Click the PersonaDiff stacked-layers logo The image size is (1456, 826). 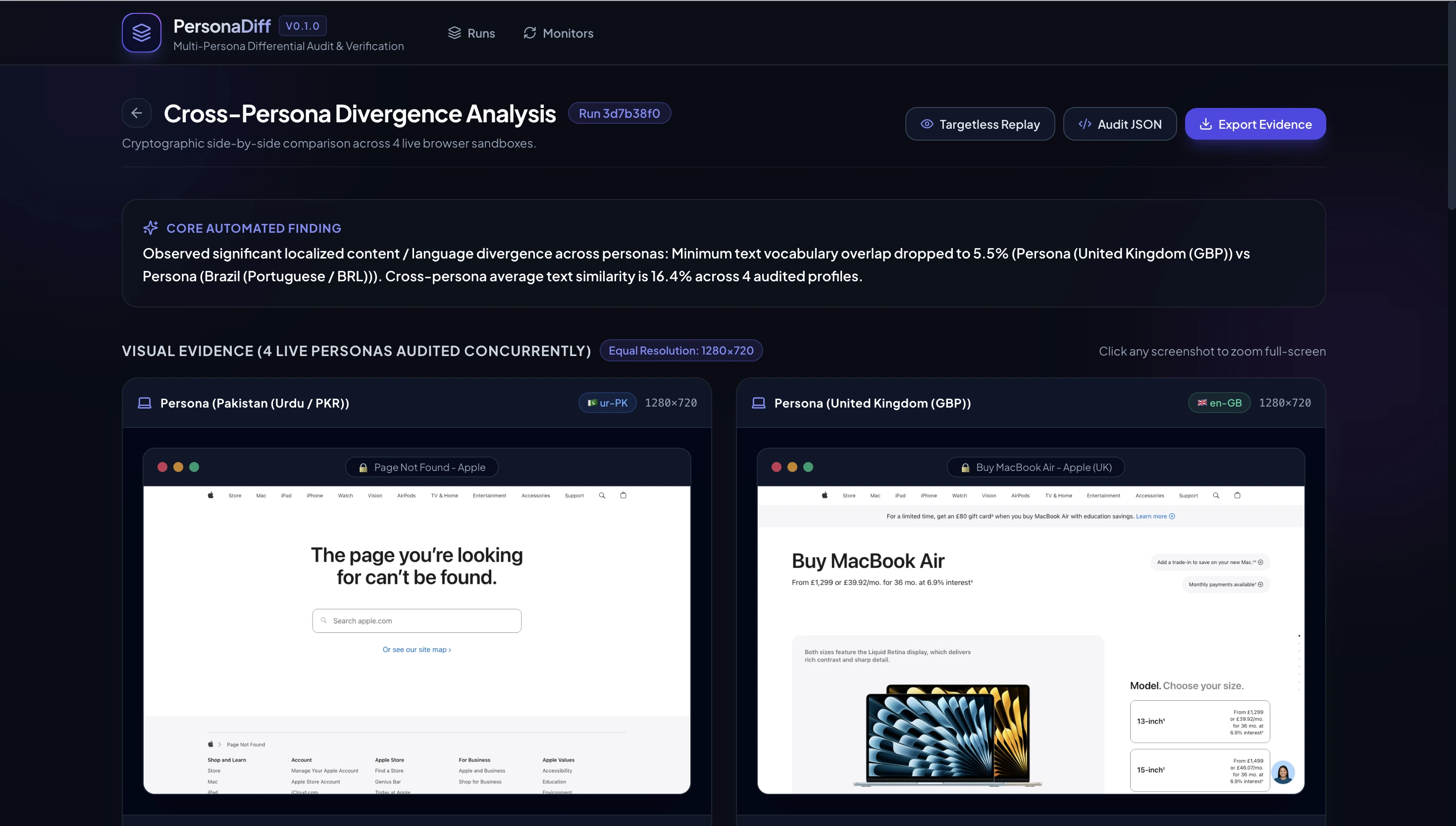coord(141,32)
